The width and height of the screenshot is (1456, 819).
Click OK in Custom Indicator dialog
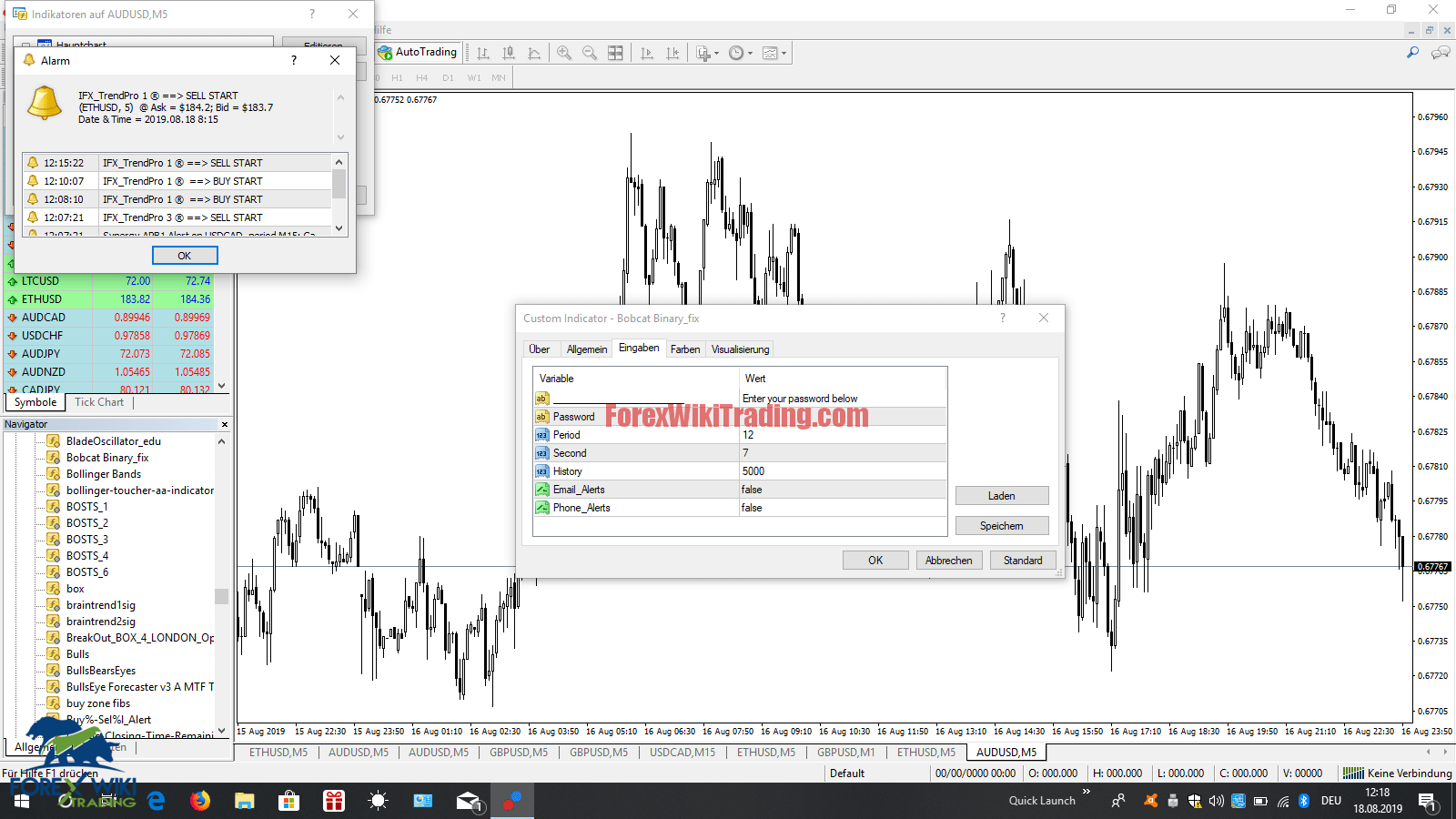[x=875, y=561]
